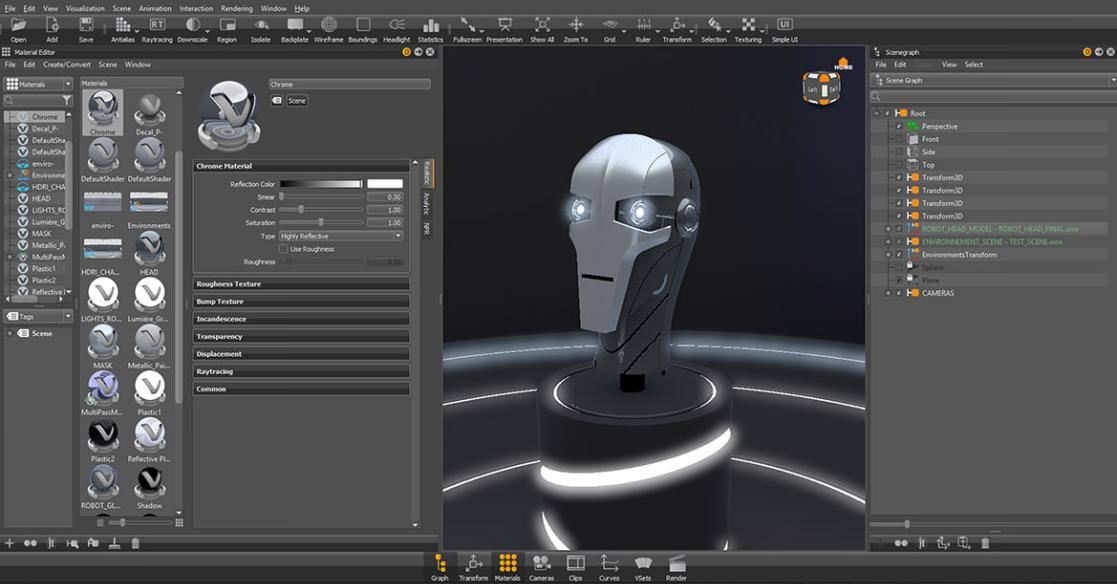Expand the Roughness Texture section
Image resolution: width=1117 pixels, height=584 pixels.
tap(301, 283)
